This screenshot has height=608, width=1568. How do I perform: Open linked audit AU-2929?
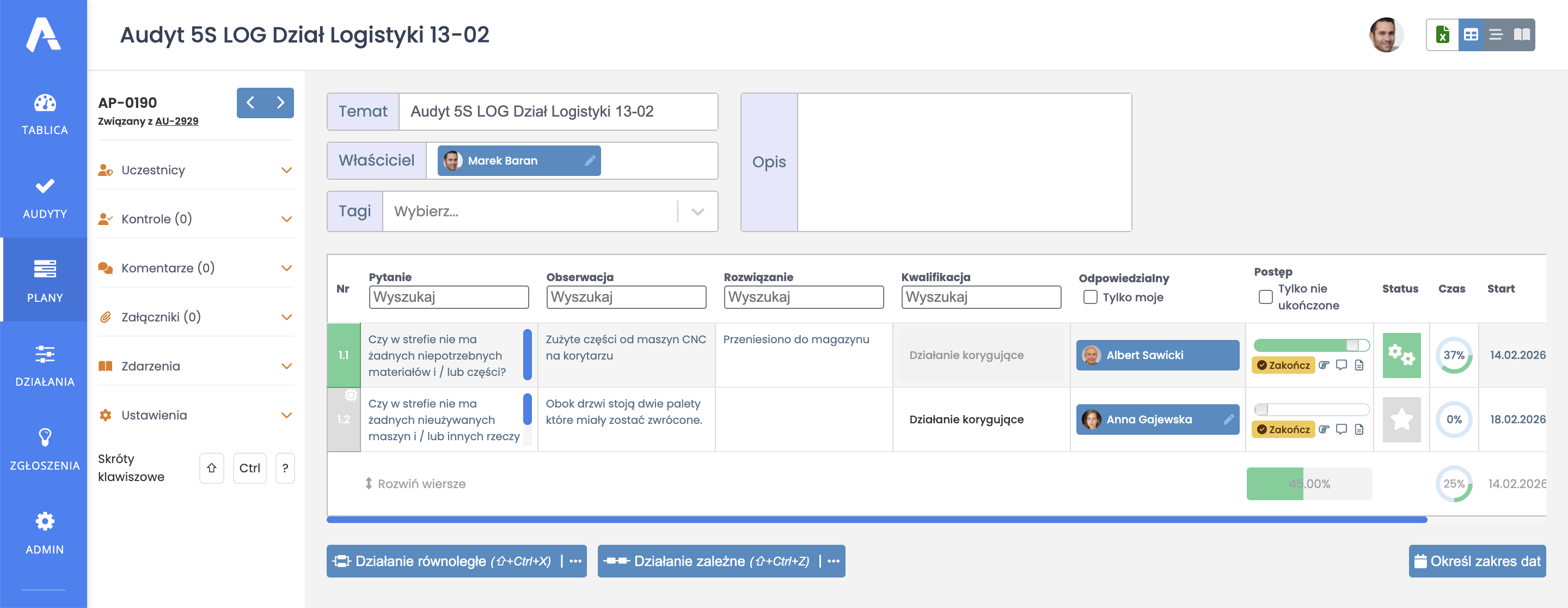click(176, 121)
